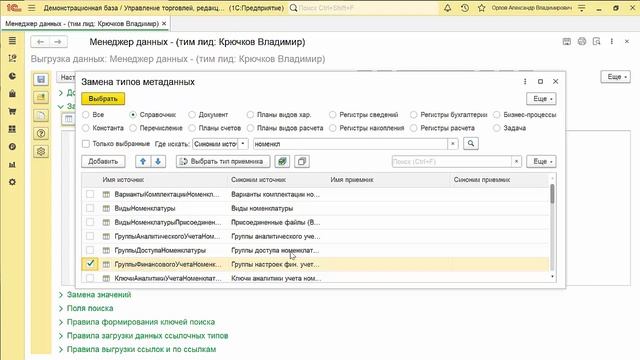Uncheck the ГруппыФинансовогоУчетаНоменк row checkbox
Image resolution: width=640 pixels, height=360 pixels.
point(90,264)
